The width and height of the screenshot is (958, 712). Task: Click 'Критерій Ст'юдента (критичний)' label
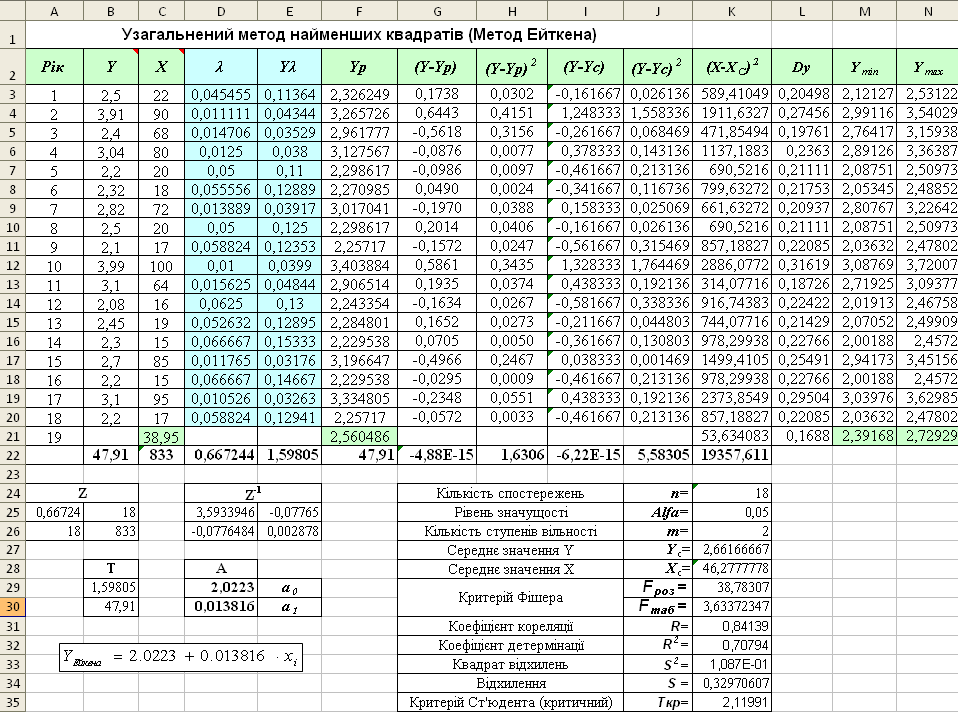click(510, 702)
